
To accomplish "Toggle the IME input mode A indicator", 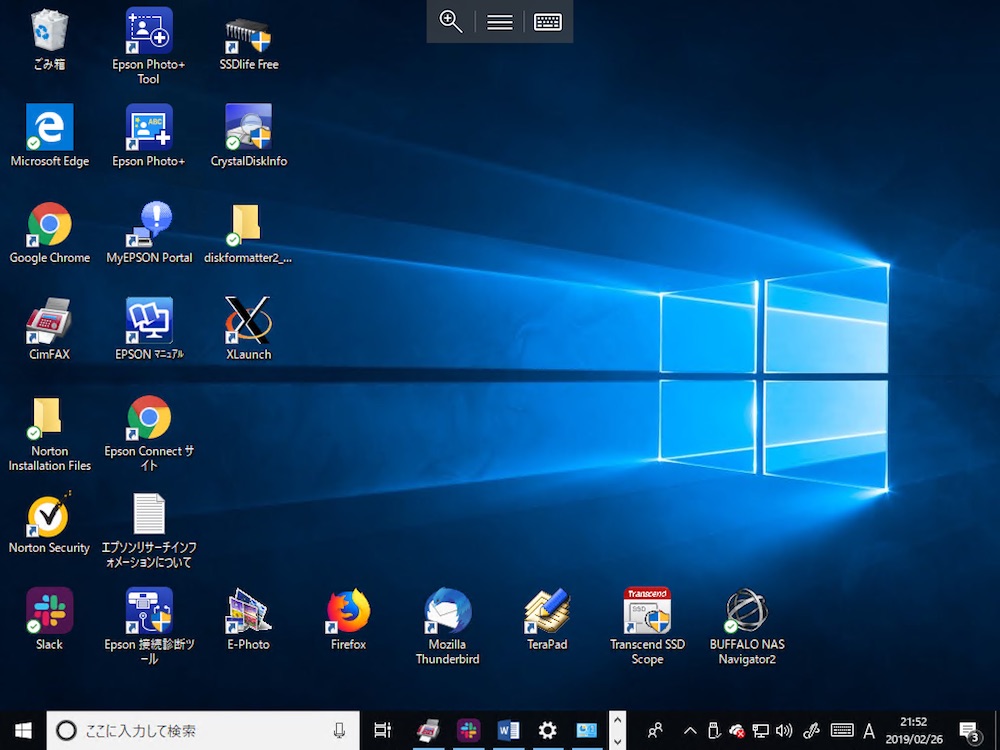I will (869, 730).
